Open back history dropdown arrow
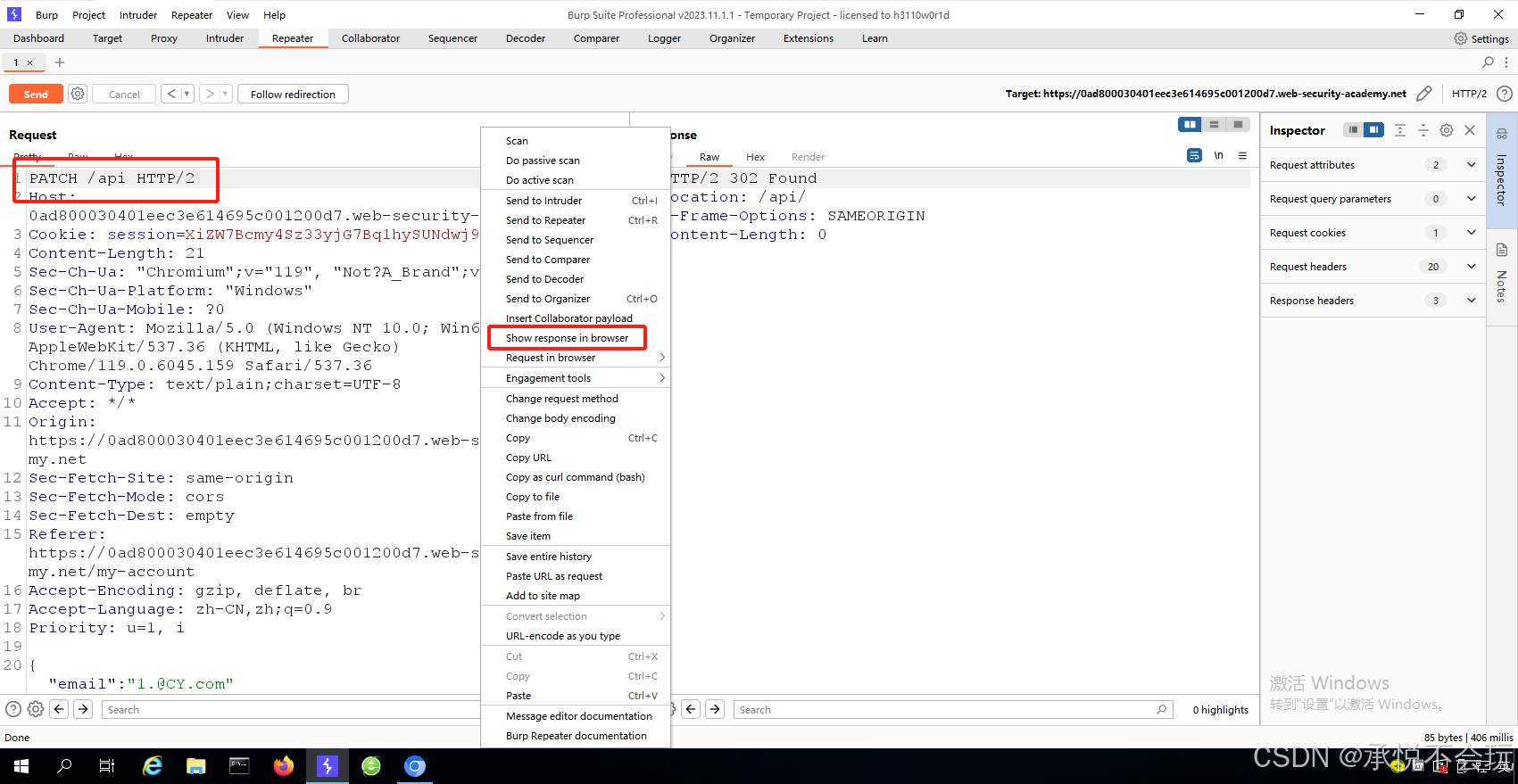This screenshot has width=1518, height=784. [x=187, y=94]
